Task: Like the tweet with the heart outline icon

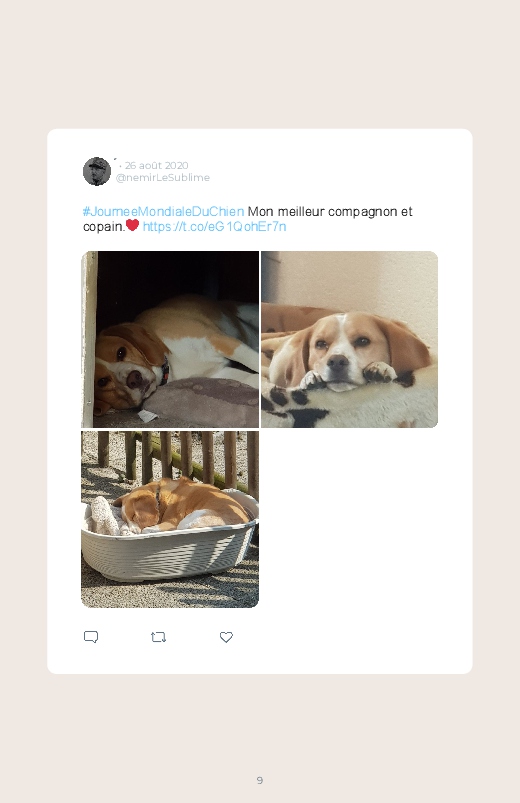Action: coord(226,637)
